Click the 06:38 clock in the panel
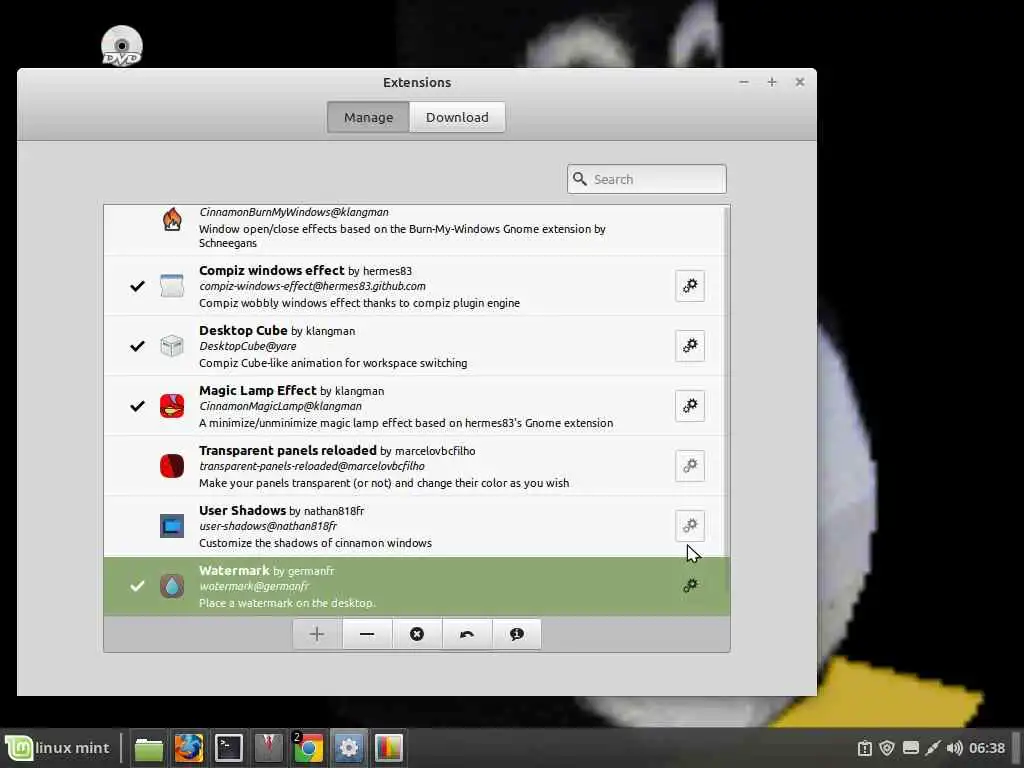The image size is (1024, 768). tap(987, 748)
